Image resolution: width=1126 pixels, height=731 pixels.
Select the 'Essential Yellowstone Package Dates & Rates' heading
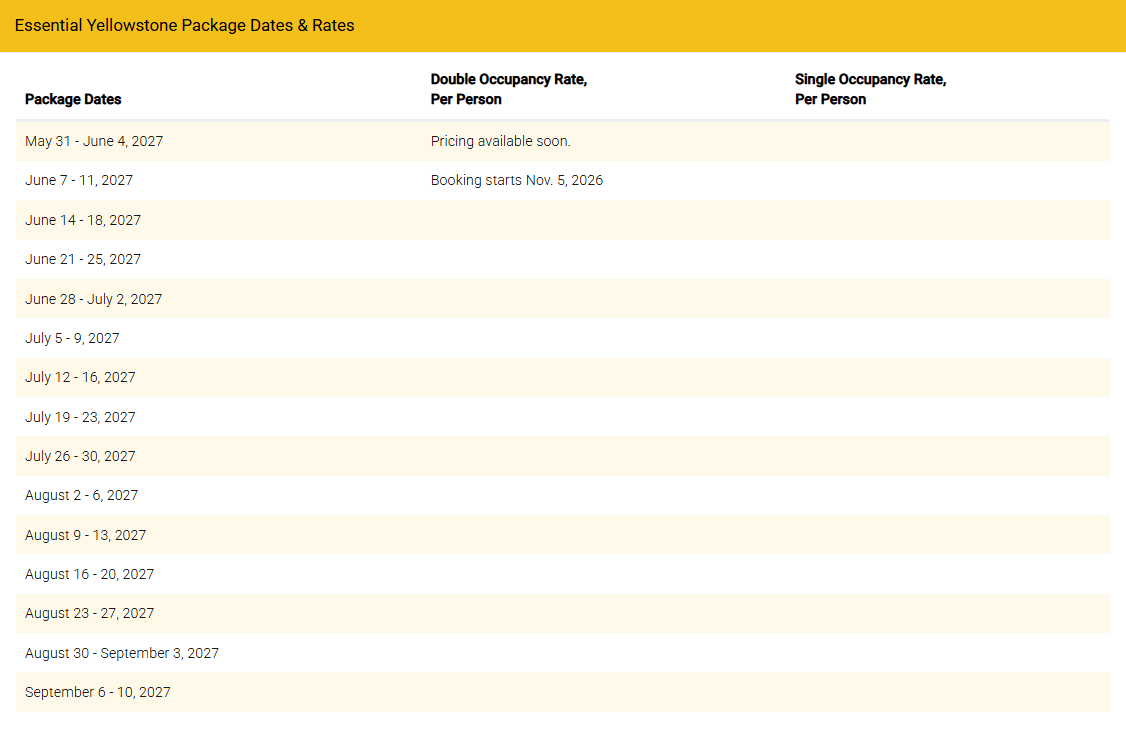(x=185, y=26)
